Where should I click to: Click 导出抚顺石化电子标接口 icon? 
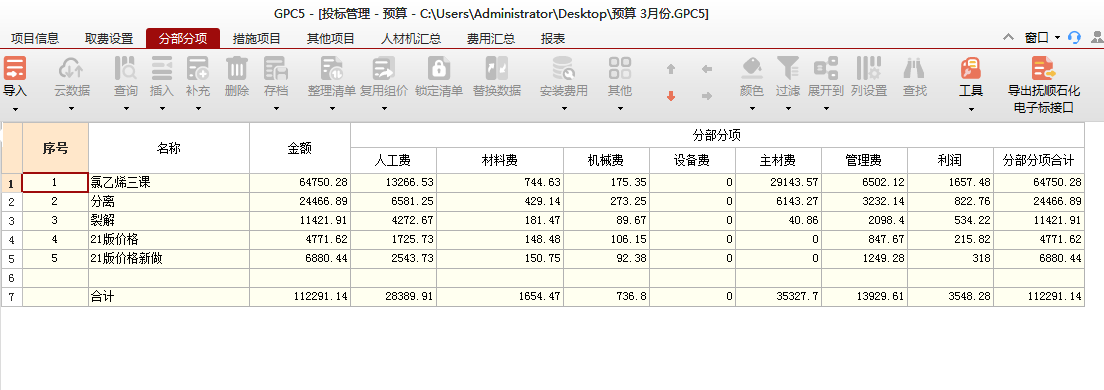[1043, 68]
